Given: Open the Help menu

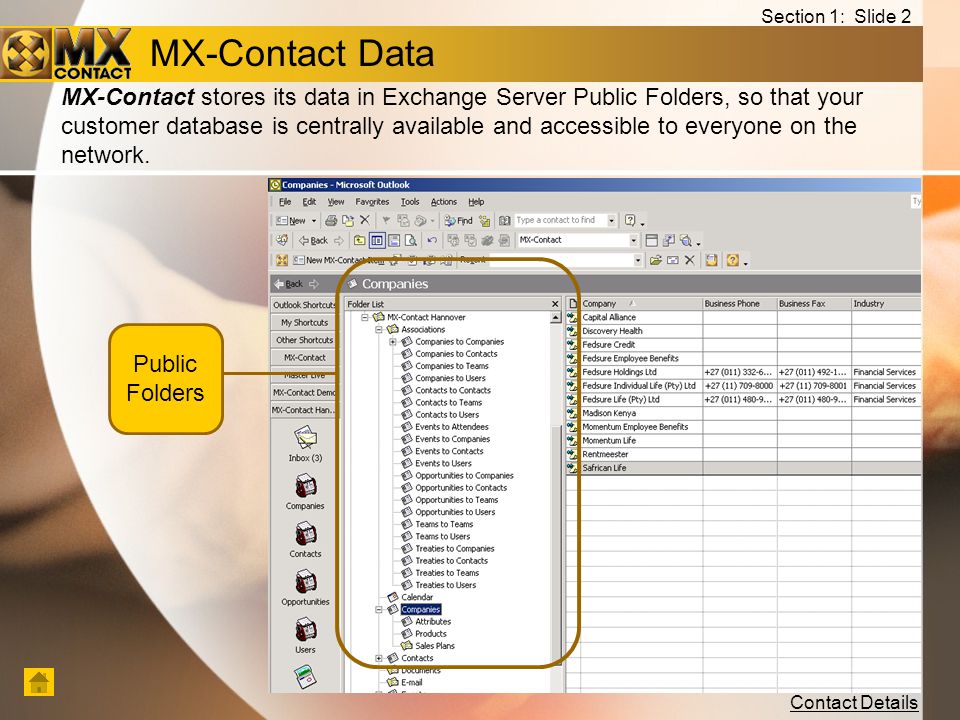Looking at the screenshot, I should [x=476, y=201].
